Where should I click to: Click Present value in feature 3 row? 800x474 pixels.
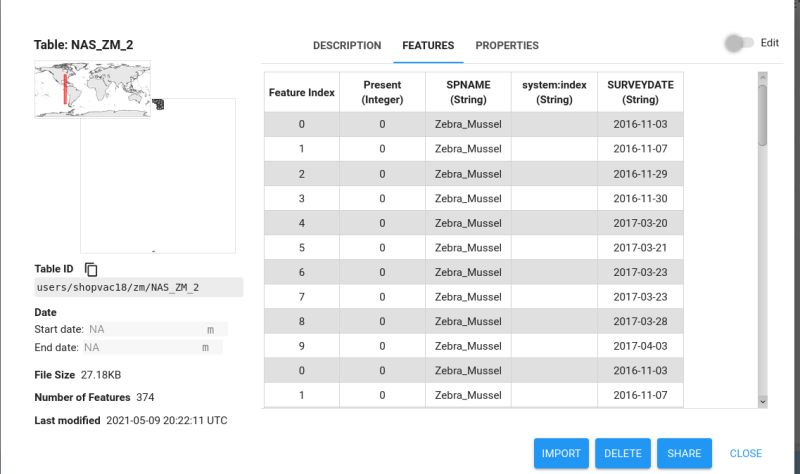click(382, 198)
